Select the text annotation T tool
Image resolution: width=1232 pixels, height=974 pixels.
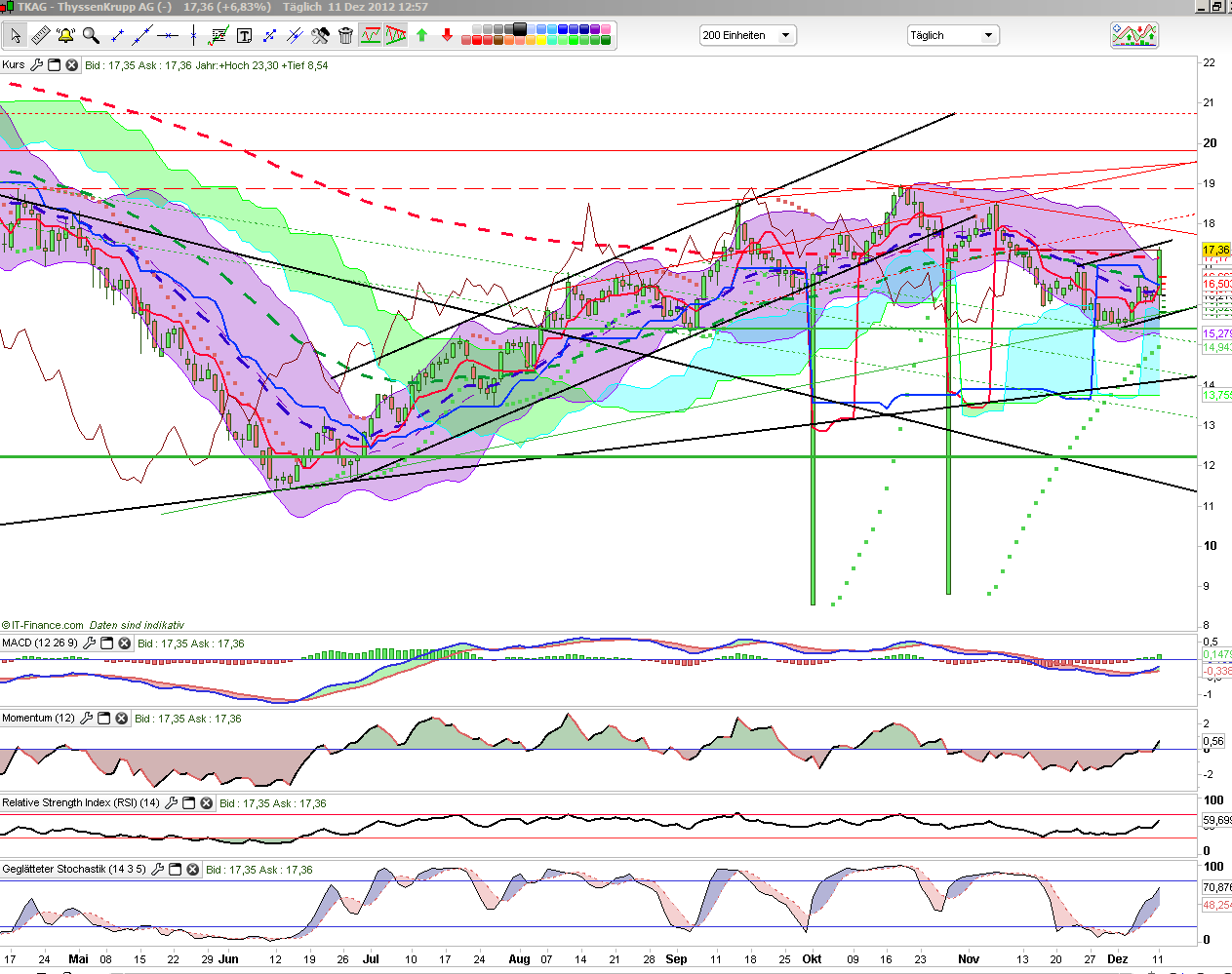[244, 35]
